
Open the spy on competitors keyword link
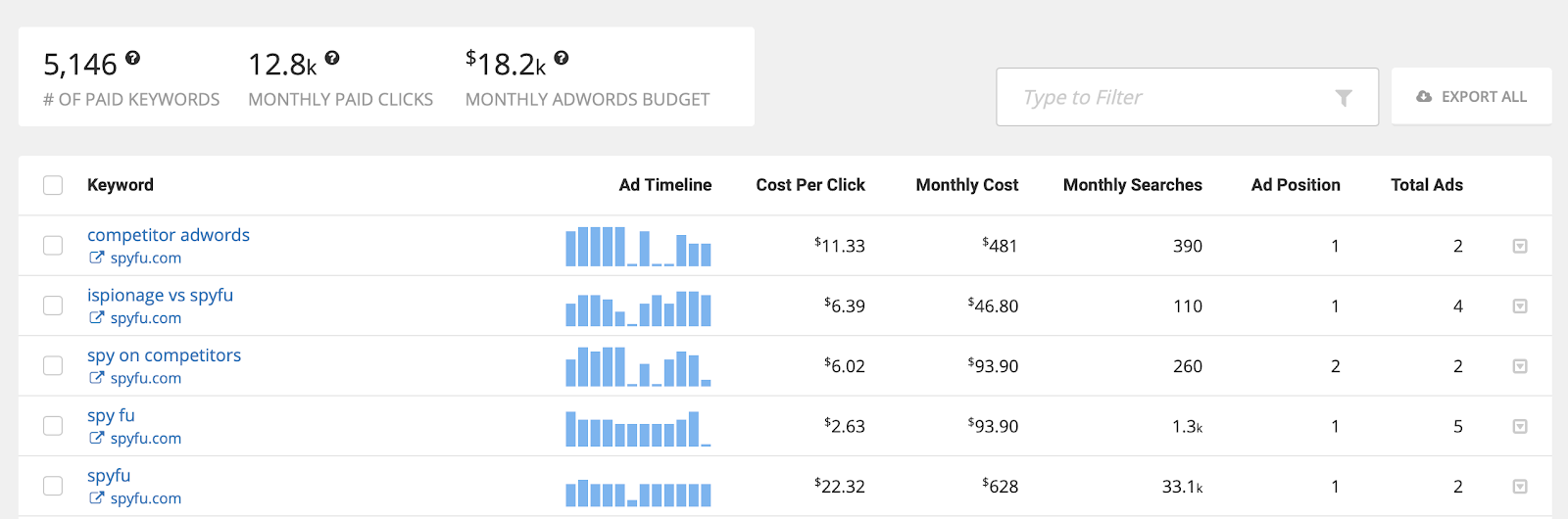[165, 355]
